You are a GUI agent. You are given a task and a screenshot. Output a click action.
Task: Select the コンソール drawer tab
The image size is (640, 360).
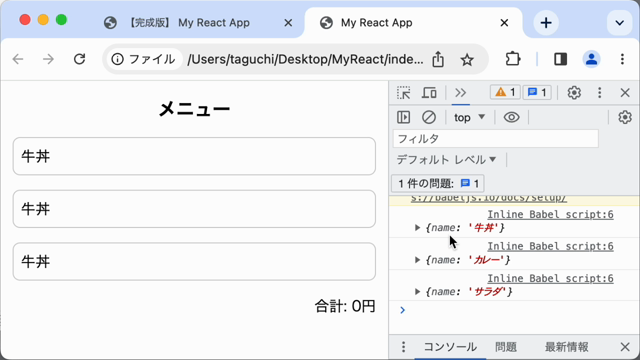click(450, 347)
